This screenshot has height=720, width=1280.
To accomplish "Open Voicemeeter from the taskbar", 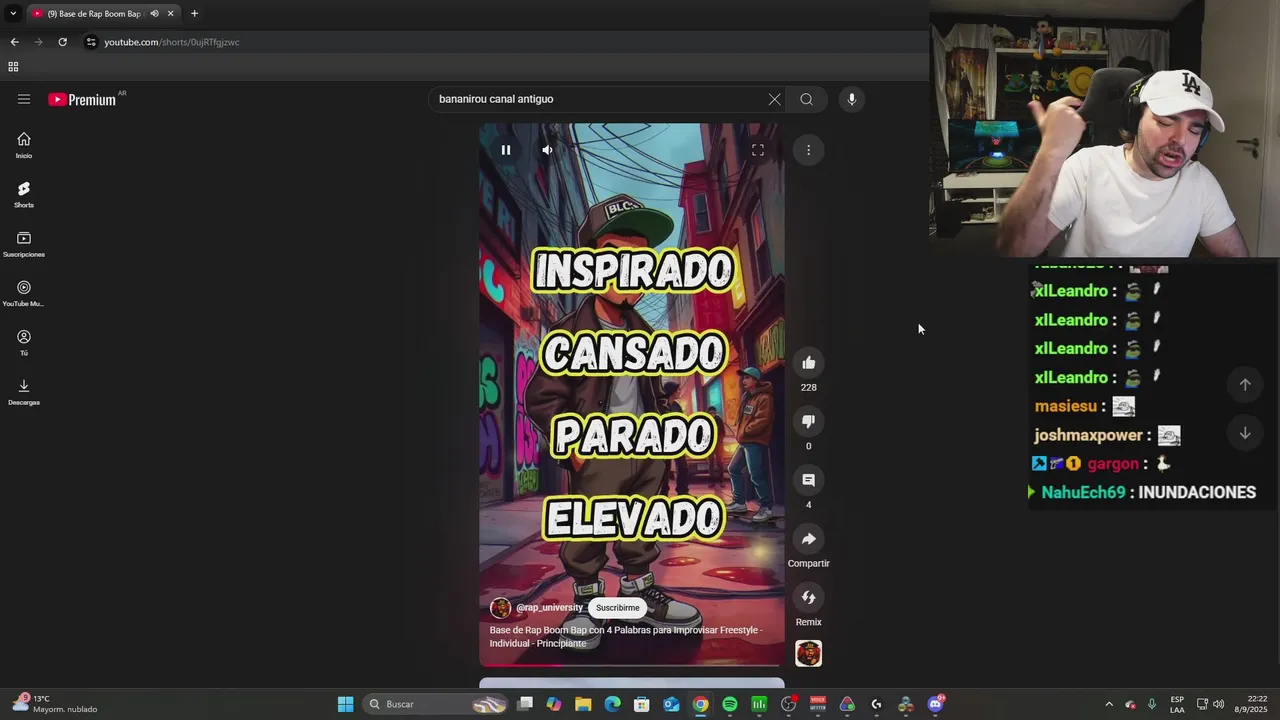I will point(818,704).
